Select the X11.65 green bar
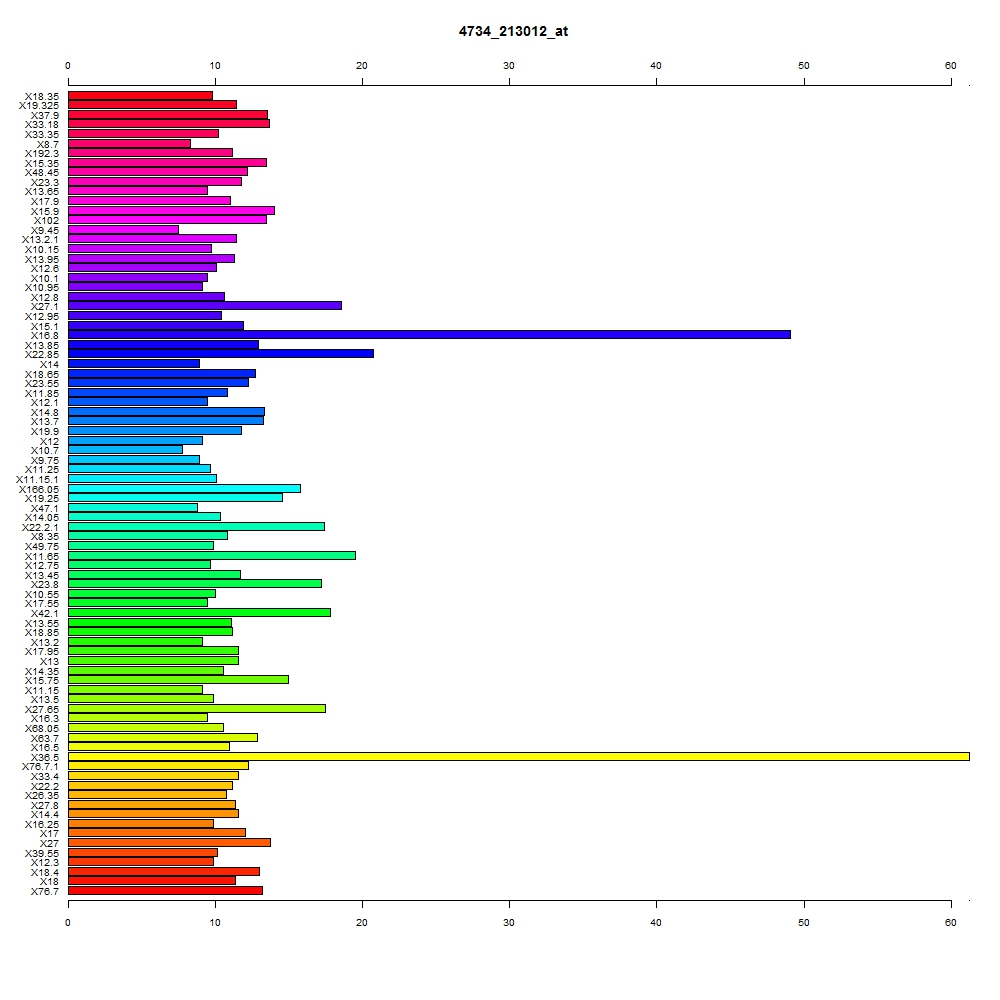The image size is (1000, 1000). (x=212, y=555)
